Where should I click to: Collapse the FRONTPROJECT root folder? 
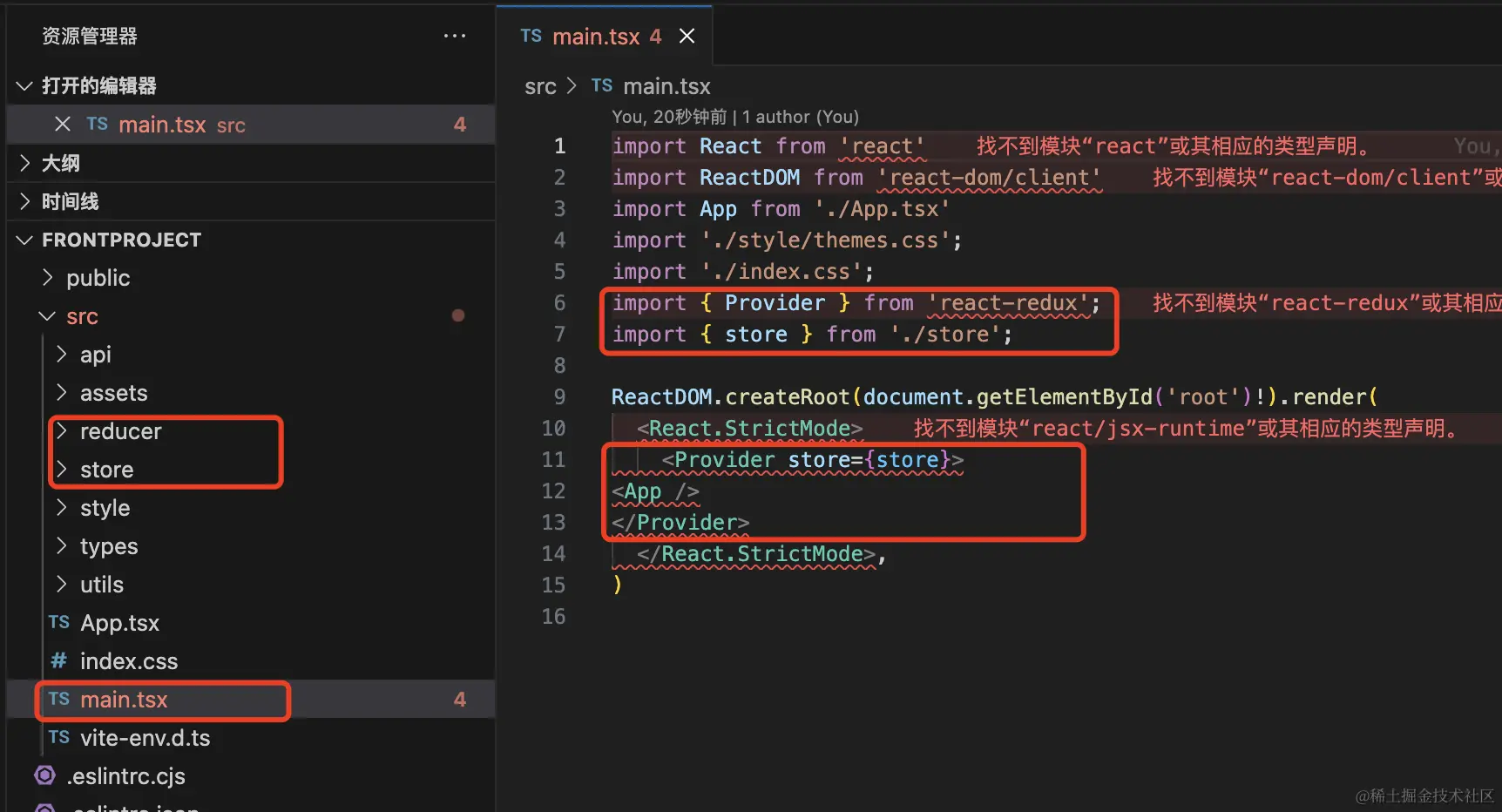24,240
